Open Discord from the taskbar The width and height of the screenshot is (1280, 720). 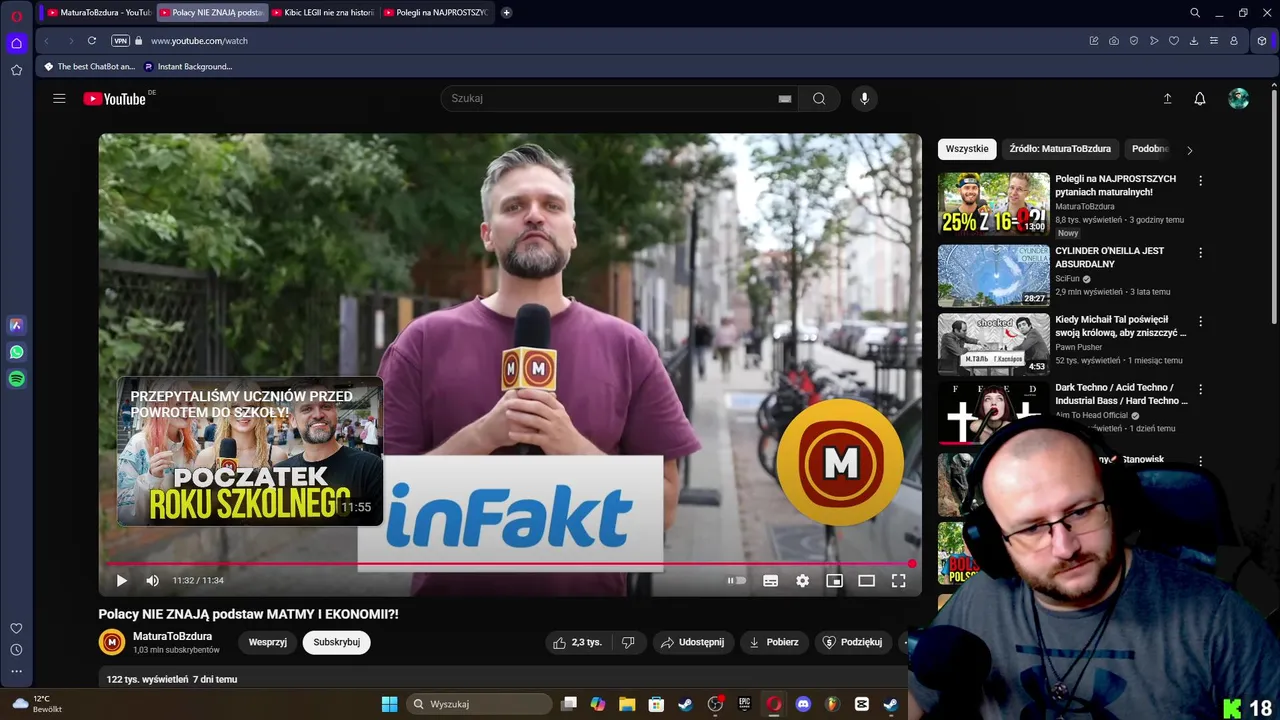[x=803, y=704]
